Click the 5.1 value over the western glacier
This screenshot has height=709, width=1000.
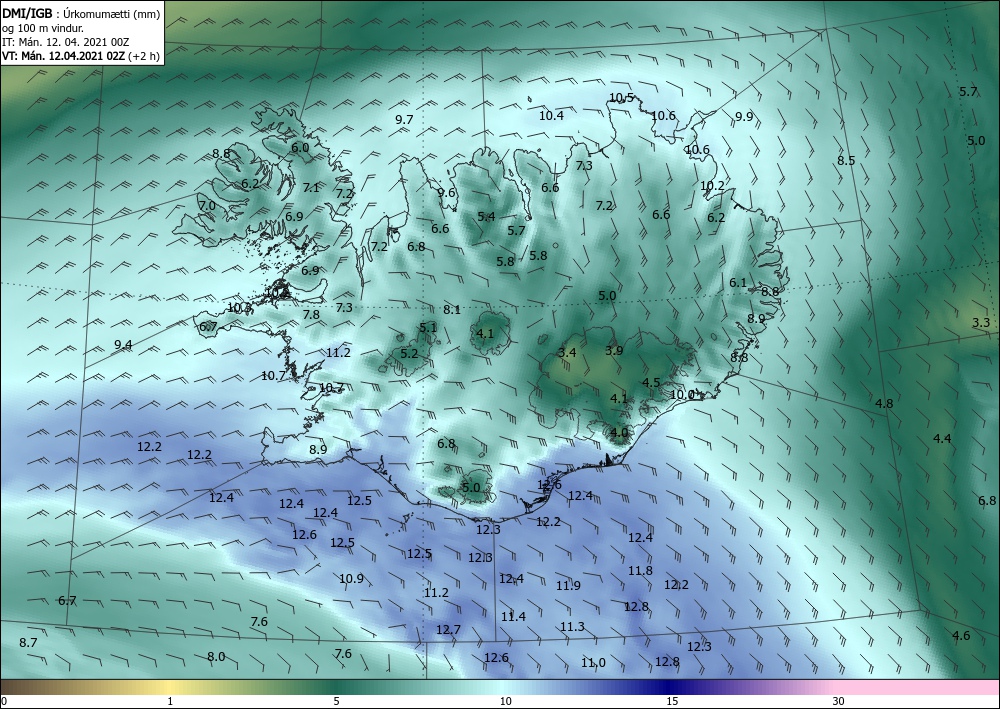(x=428, y=328)
